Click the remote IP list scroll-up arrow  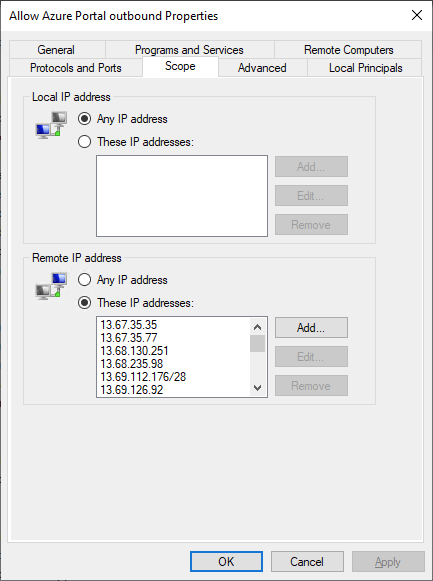point(257,327)
